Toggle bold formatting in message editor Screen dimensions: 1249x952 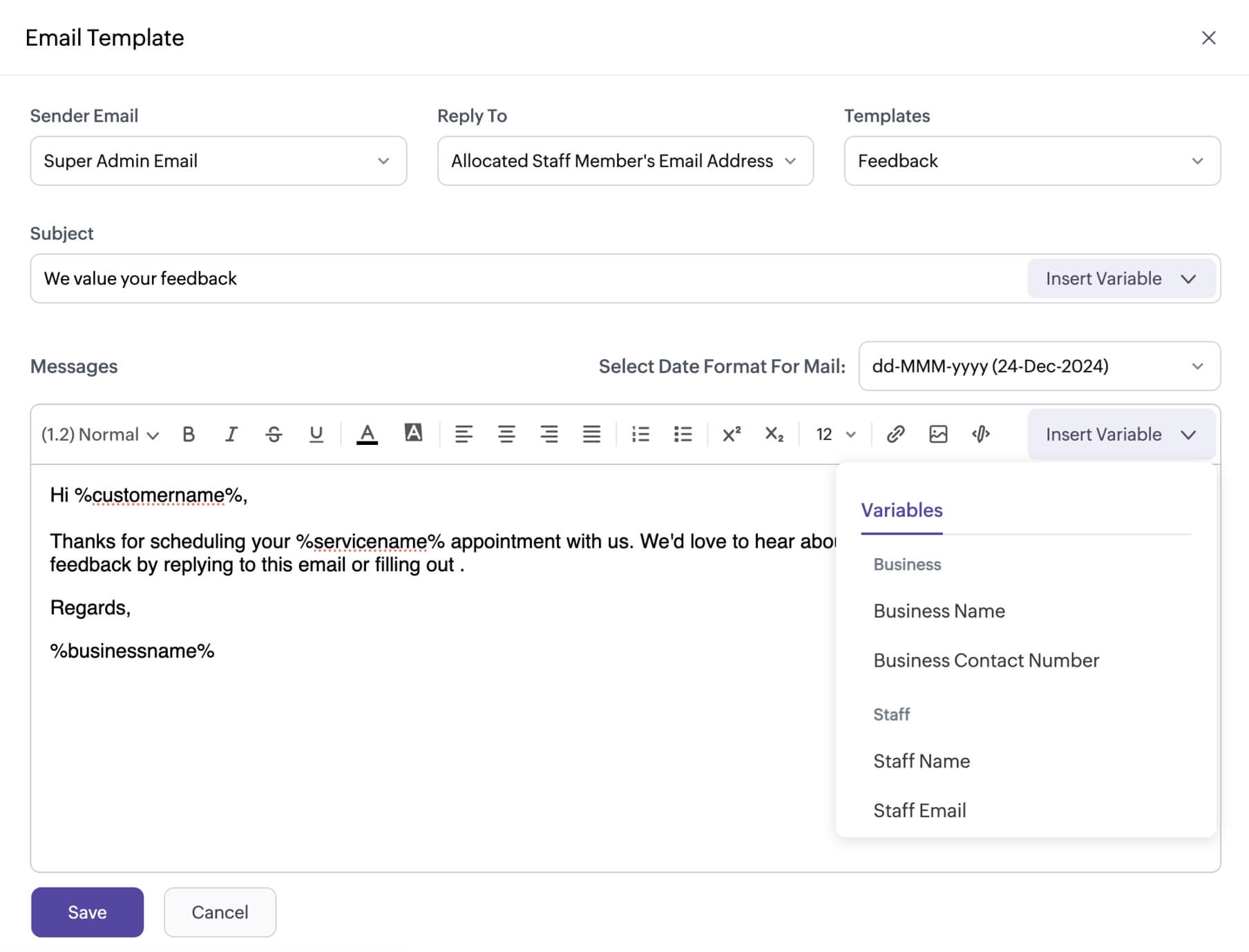pos(189,435)
